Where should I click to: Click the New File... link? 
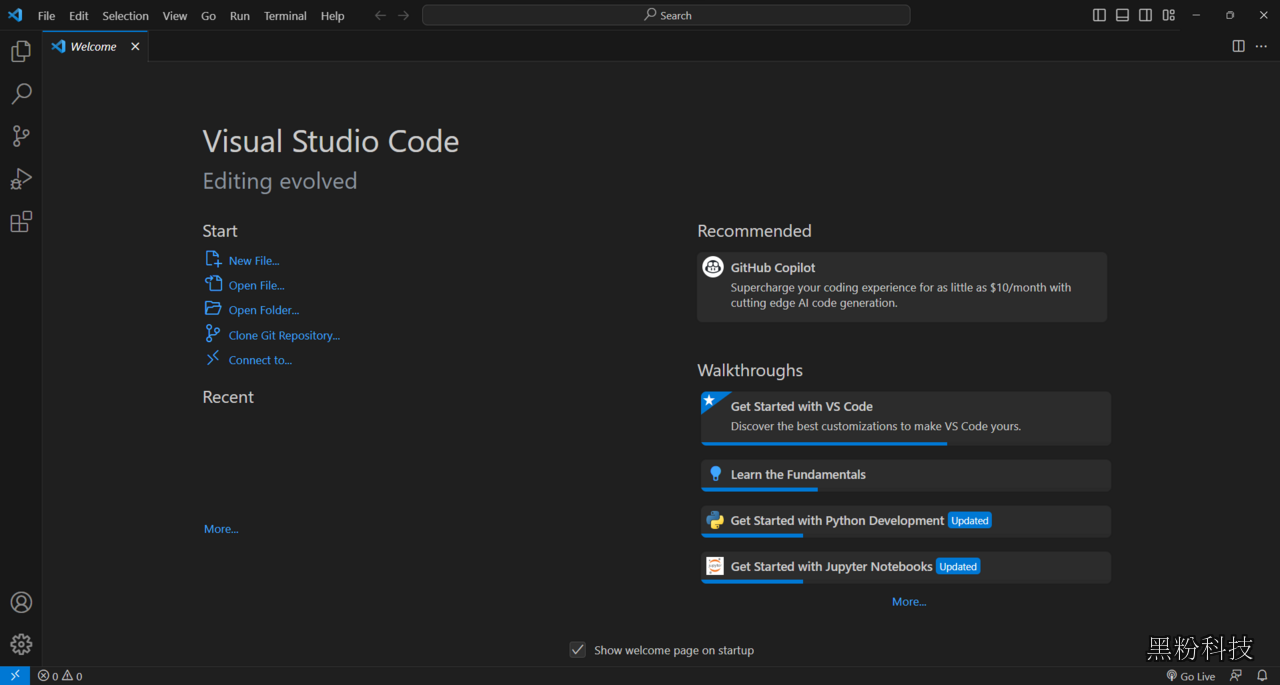point(254,260)
